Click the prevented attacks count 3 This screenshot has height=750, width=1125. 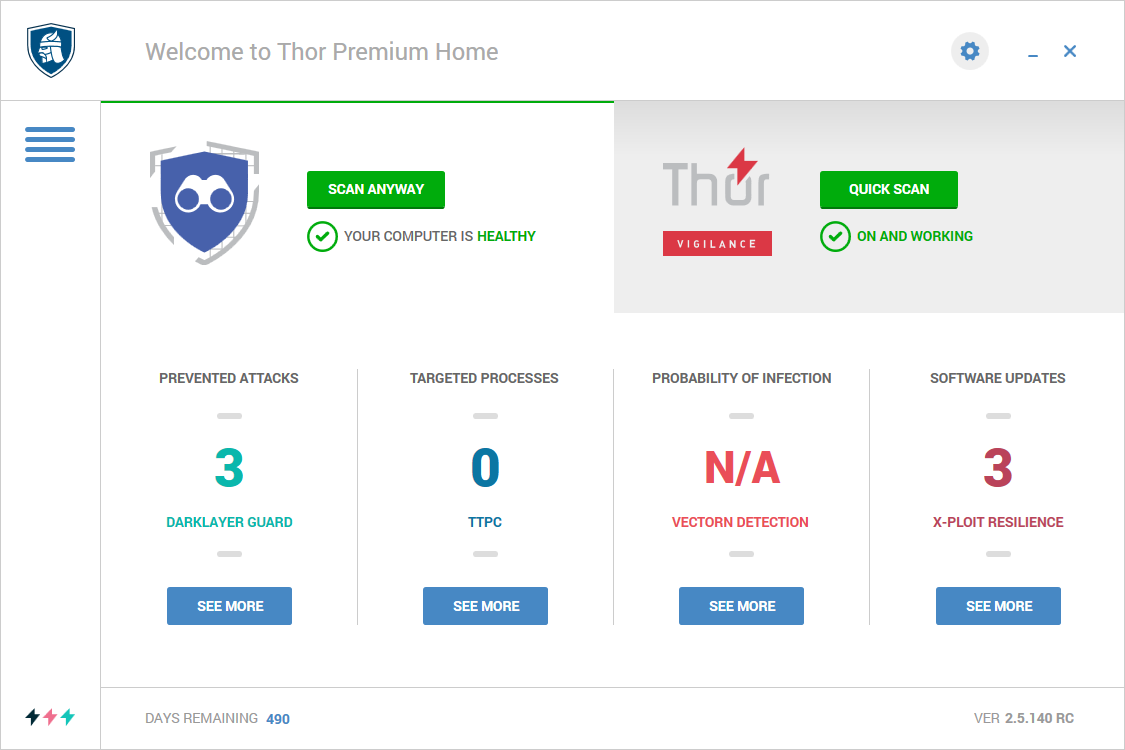[230, 468]
